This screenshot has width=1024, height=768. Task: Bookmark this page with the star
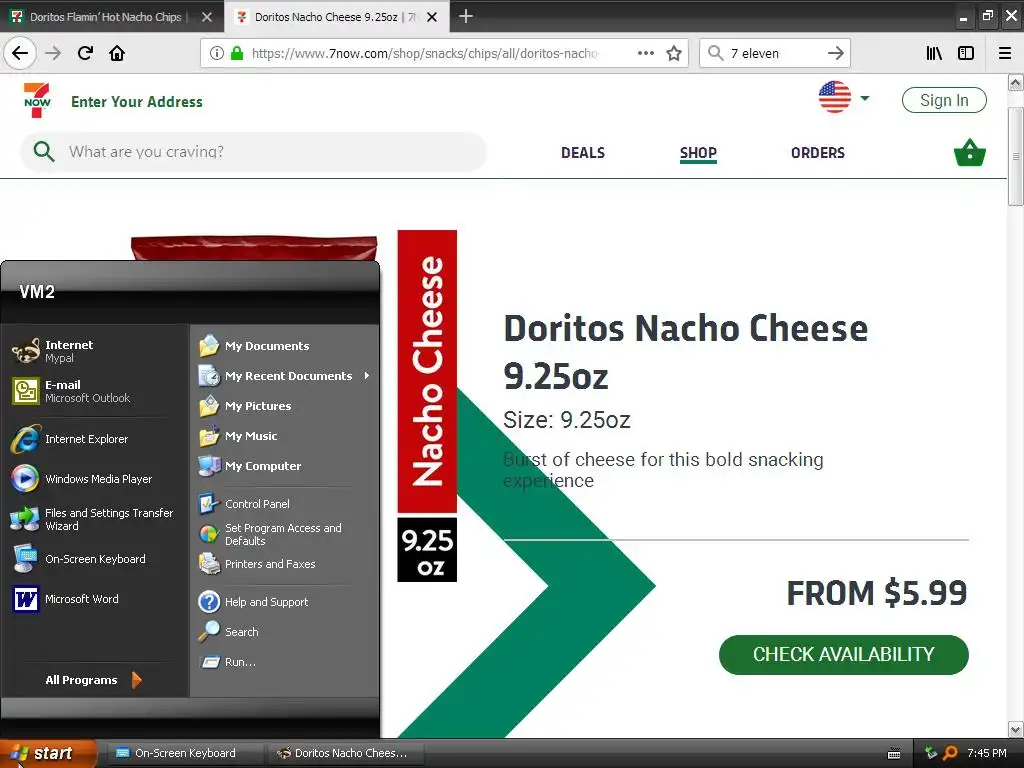click(674, 53)
